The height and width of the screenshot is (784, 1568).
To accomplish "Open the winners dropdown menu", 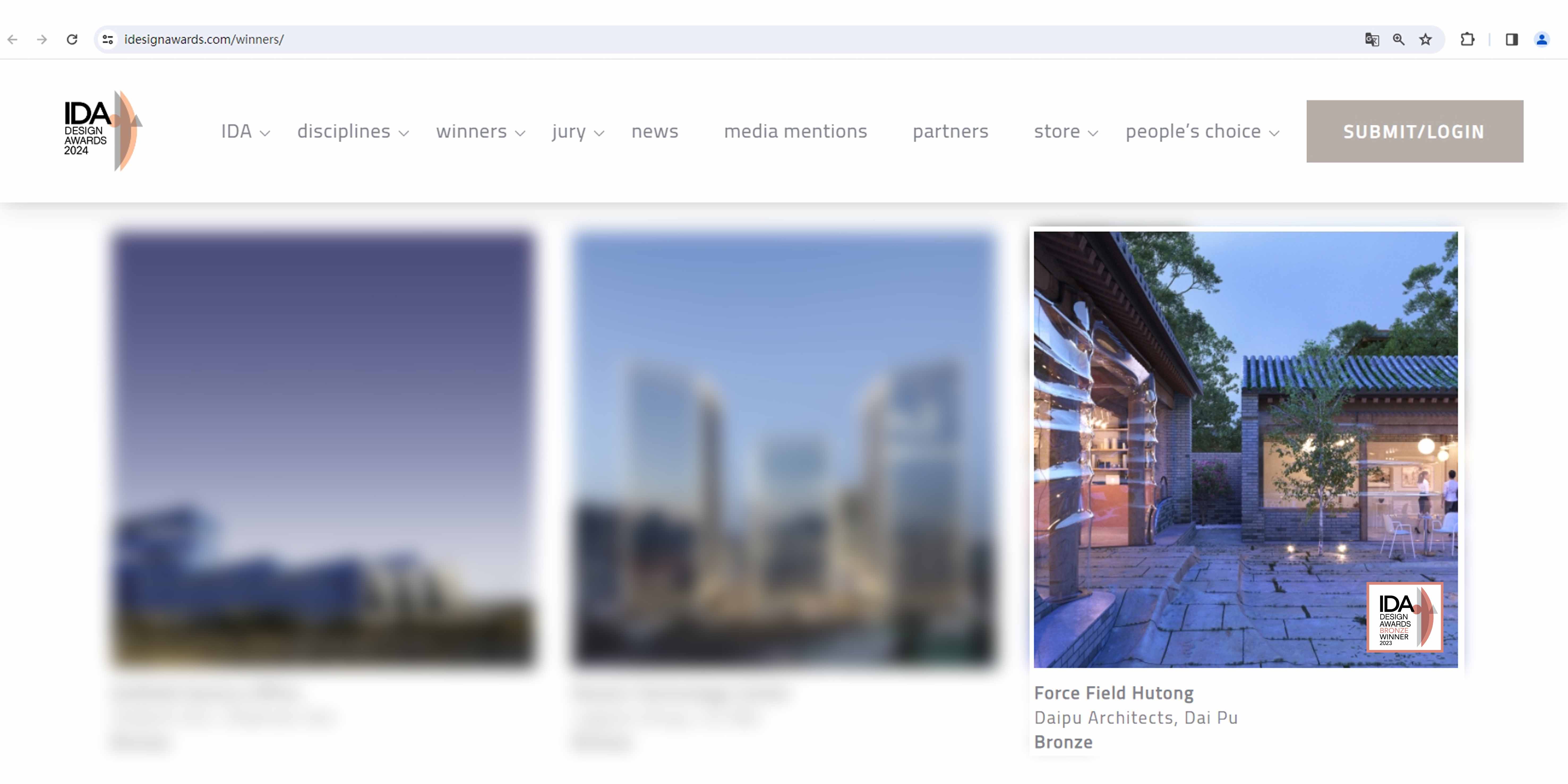I will [x=480, y=131].
